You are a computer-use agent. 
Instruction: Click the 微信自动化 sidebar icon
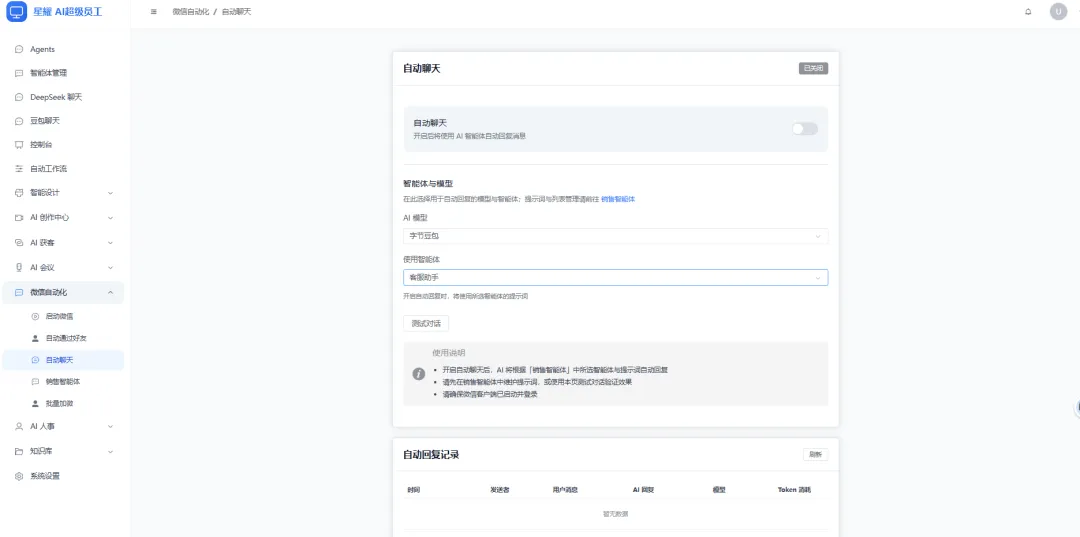pyautogui.click(x=19, y=293)
